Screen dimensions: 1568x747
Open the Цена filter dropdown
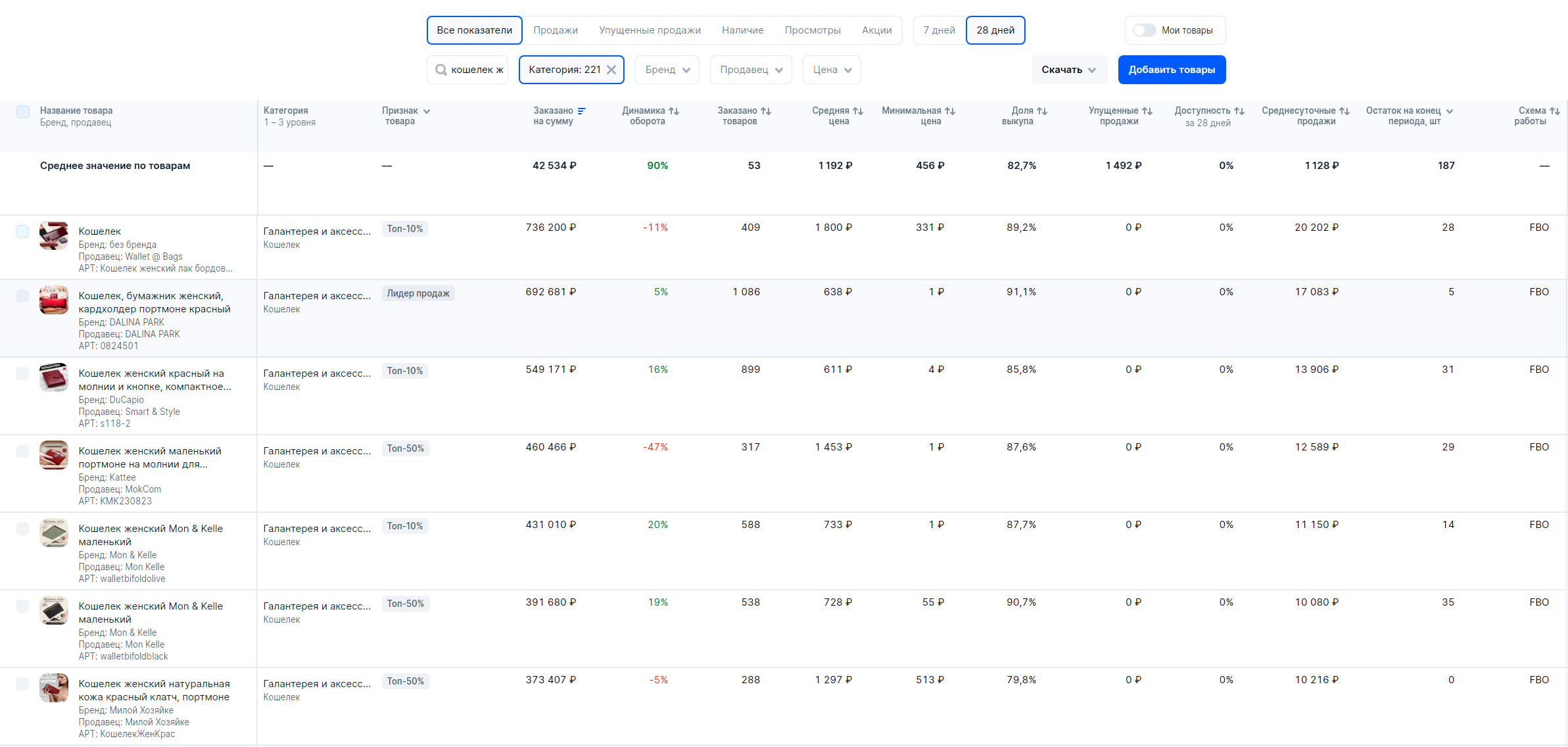pyautogui.click(x=832, y=70)
